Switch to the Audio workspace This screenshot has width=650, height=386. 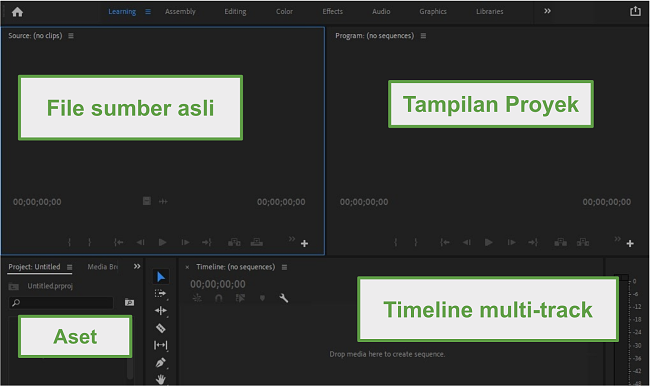(381, 12)
